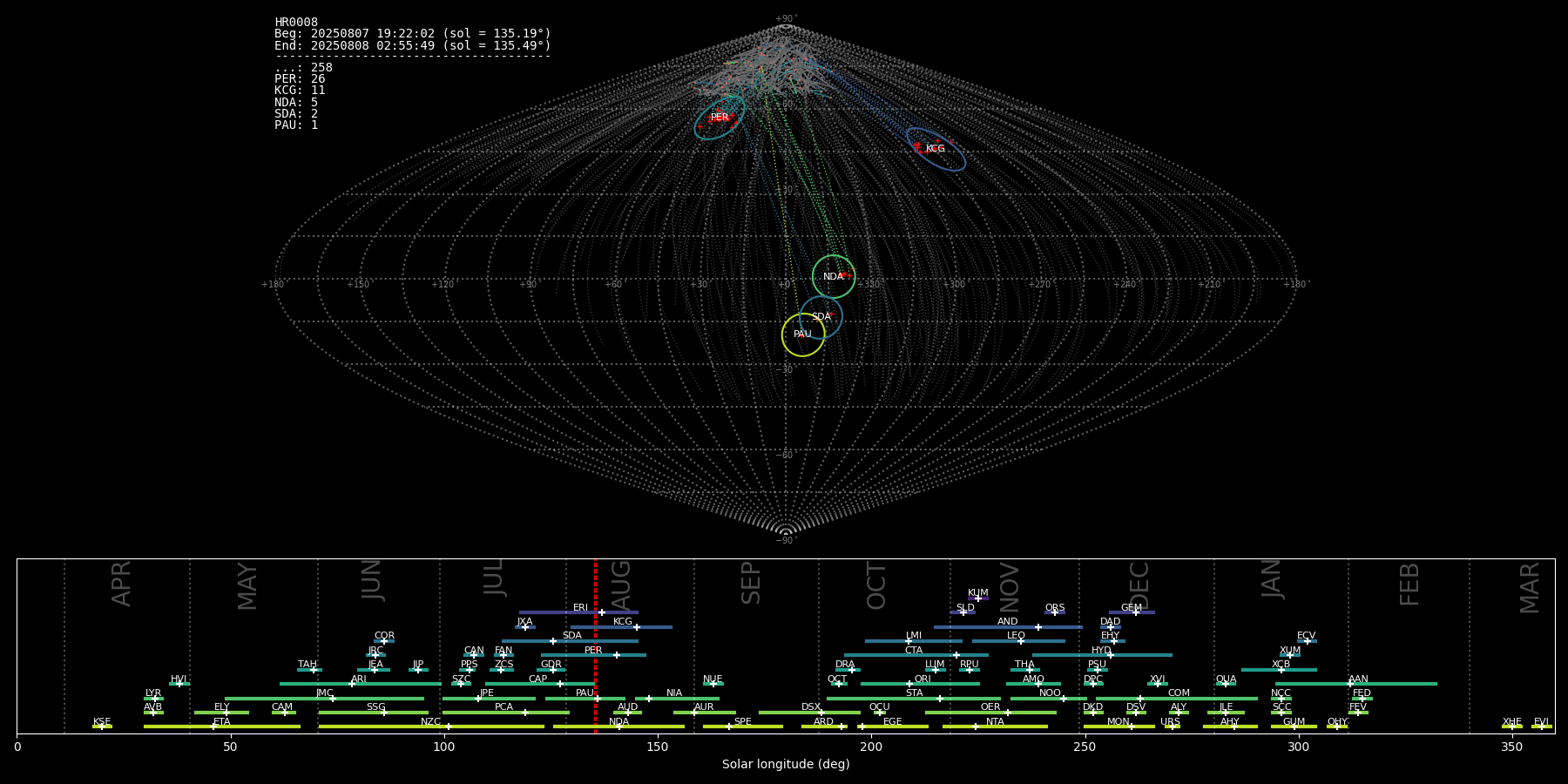Click the 'Solar longitude (deg)' axis title
The height and width of the screenshot is (784, 1568).
point(786,764)
